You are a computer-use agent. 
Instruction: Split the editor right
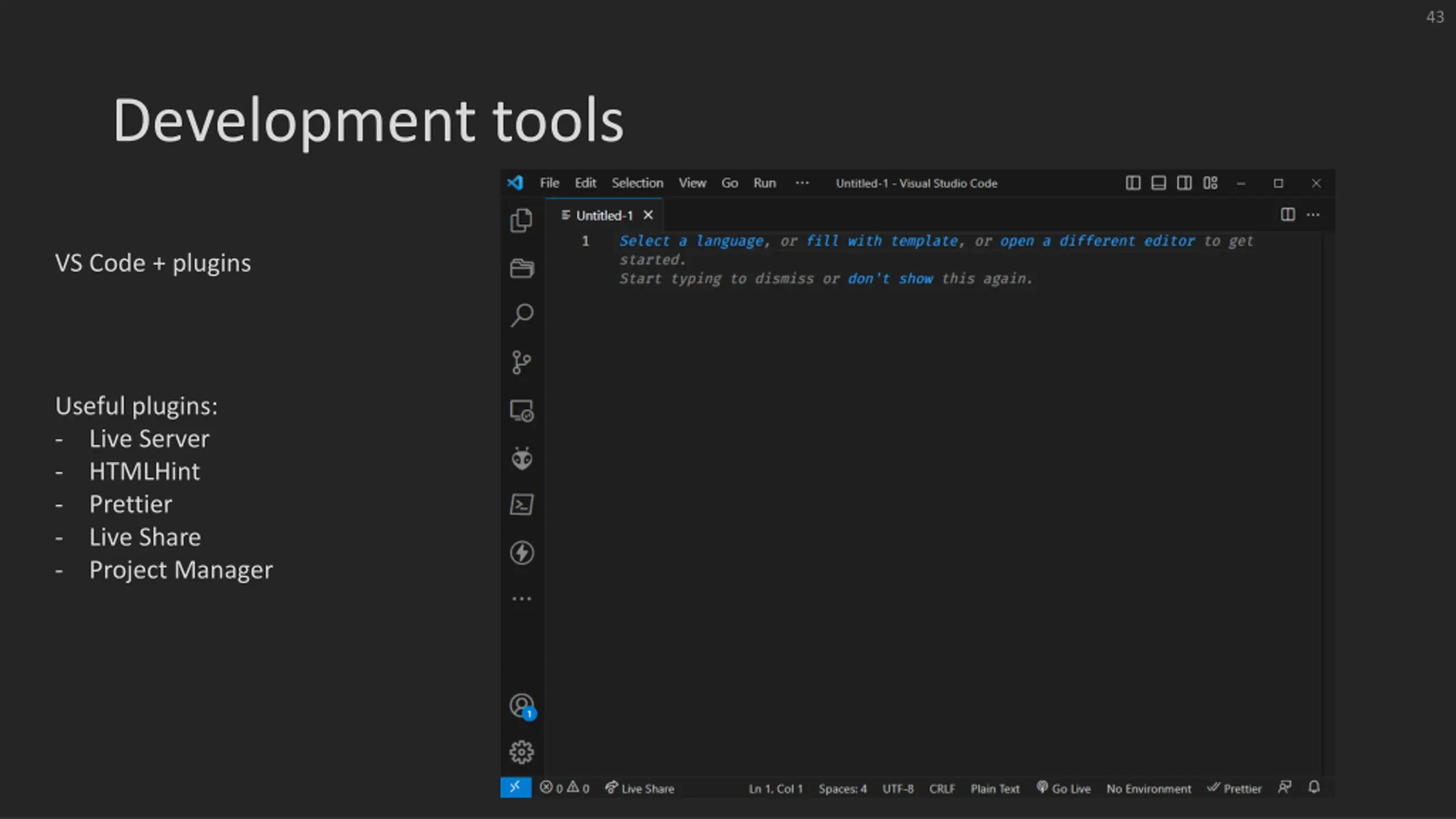pyautogui.click(x=1288, y=214)
